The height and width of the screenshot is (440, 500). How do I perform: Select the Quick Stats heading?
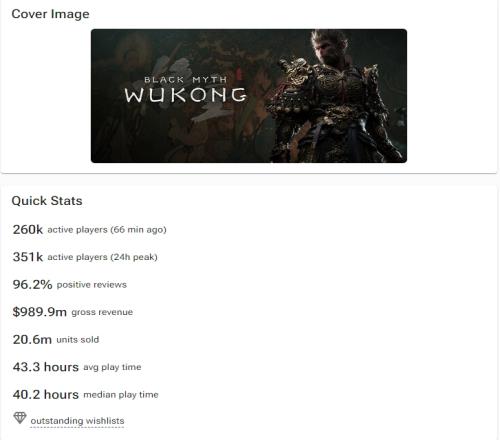point(47,201)
